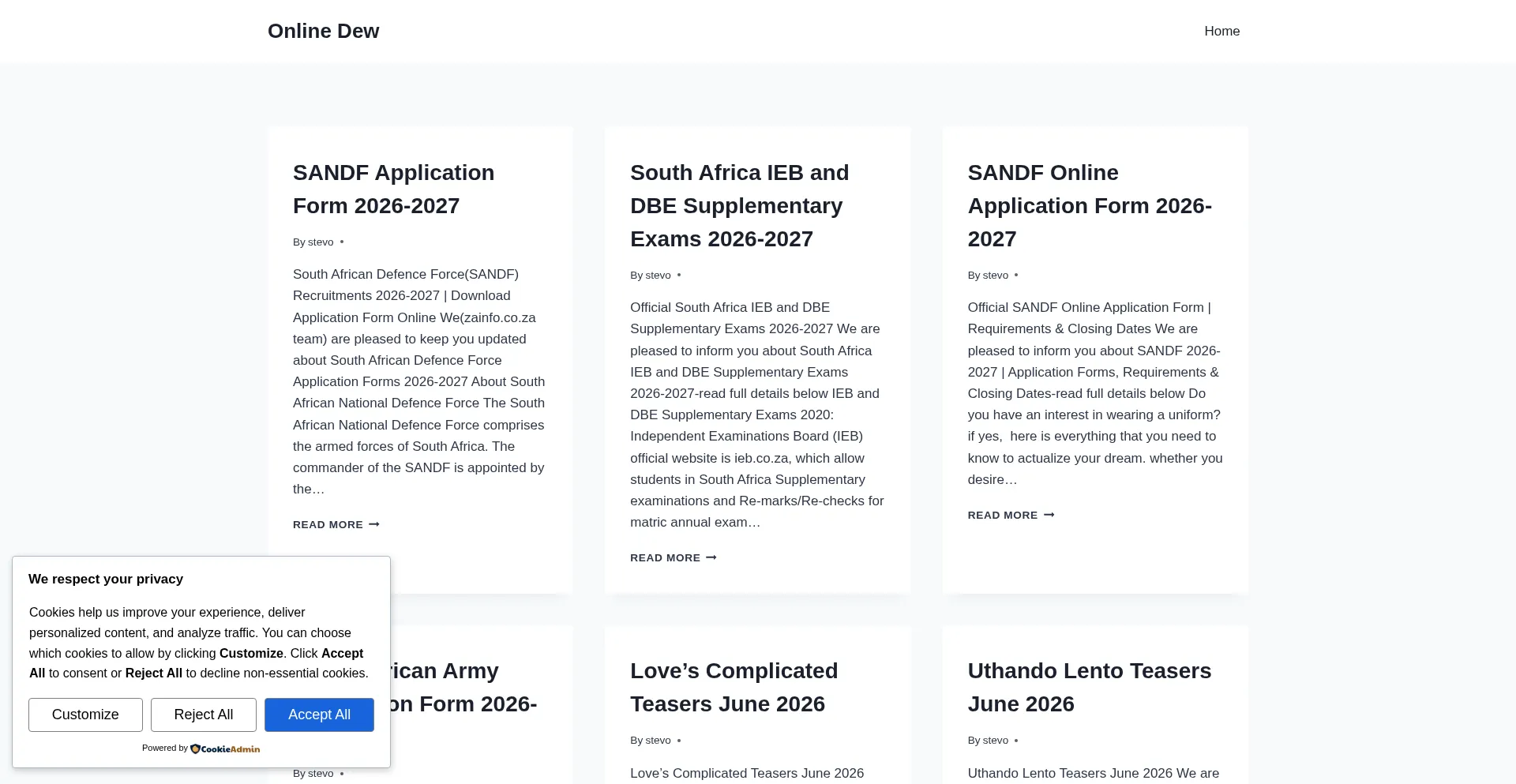The height and width of the screenshot is (784, 1516).
Task: Open Love's Complicated Teasers June 2026 post
Action: [734, 687]
